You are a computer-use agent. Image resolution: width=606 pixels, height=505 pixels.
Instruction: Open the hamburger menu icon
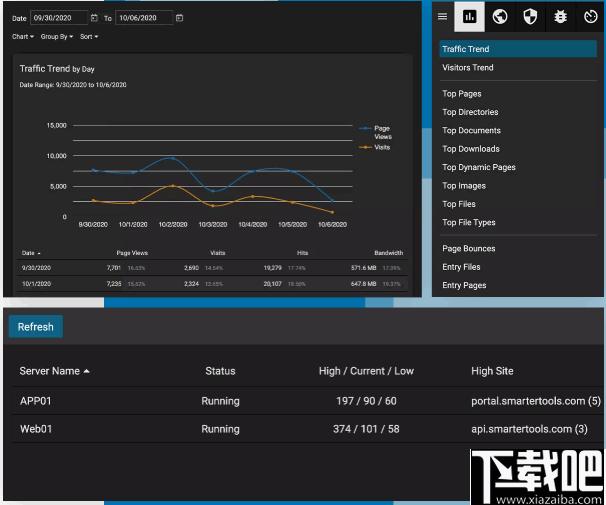coord(442,17)
